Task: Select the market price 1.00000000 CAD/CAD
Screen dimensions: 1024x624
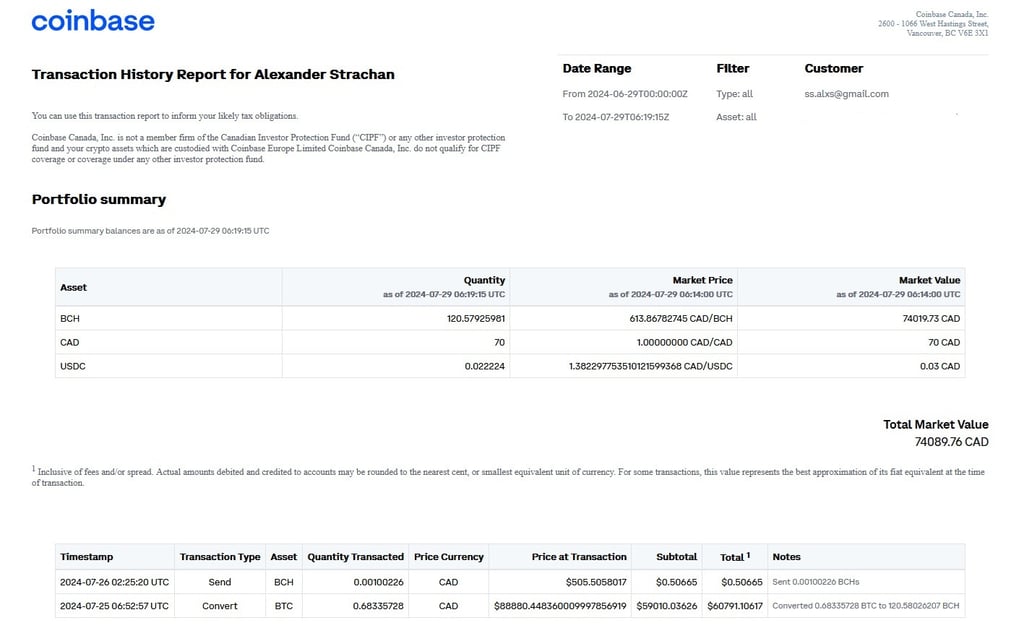Action: click(684, 342)
